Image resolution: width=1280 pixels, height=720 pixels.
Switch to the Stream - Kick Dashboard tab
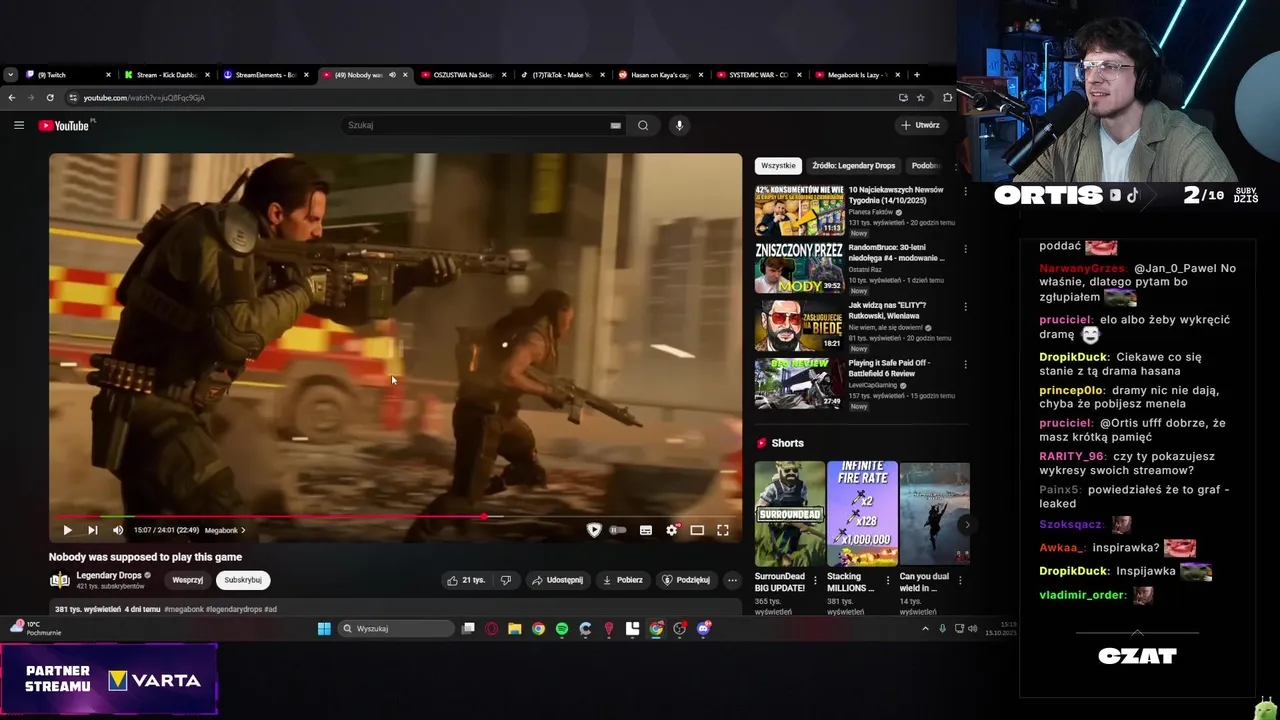click(x=167, y=75)
